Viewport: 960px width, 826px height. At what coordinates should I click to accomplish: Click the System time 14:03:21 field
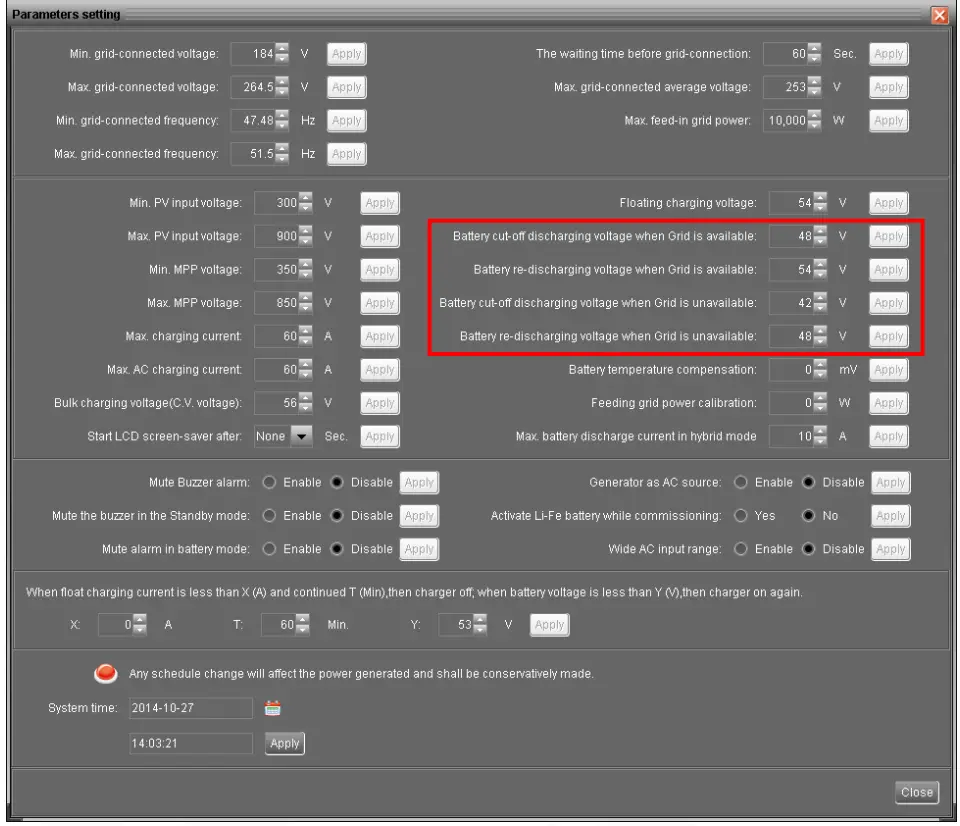190,743
